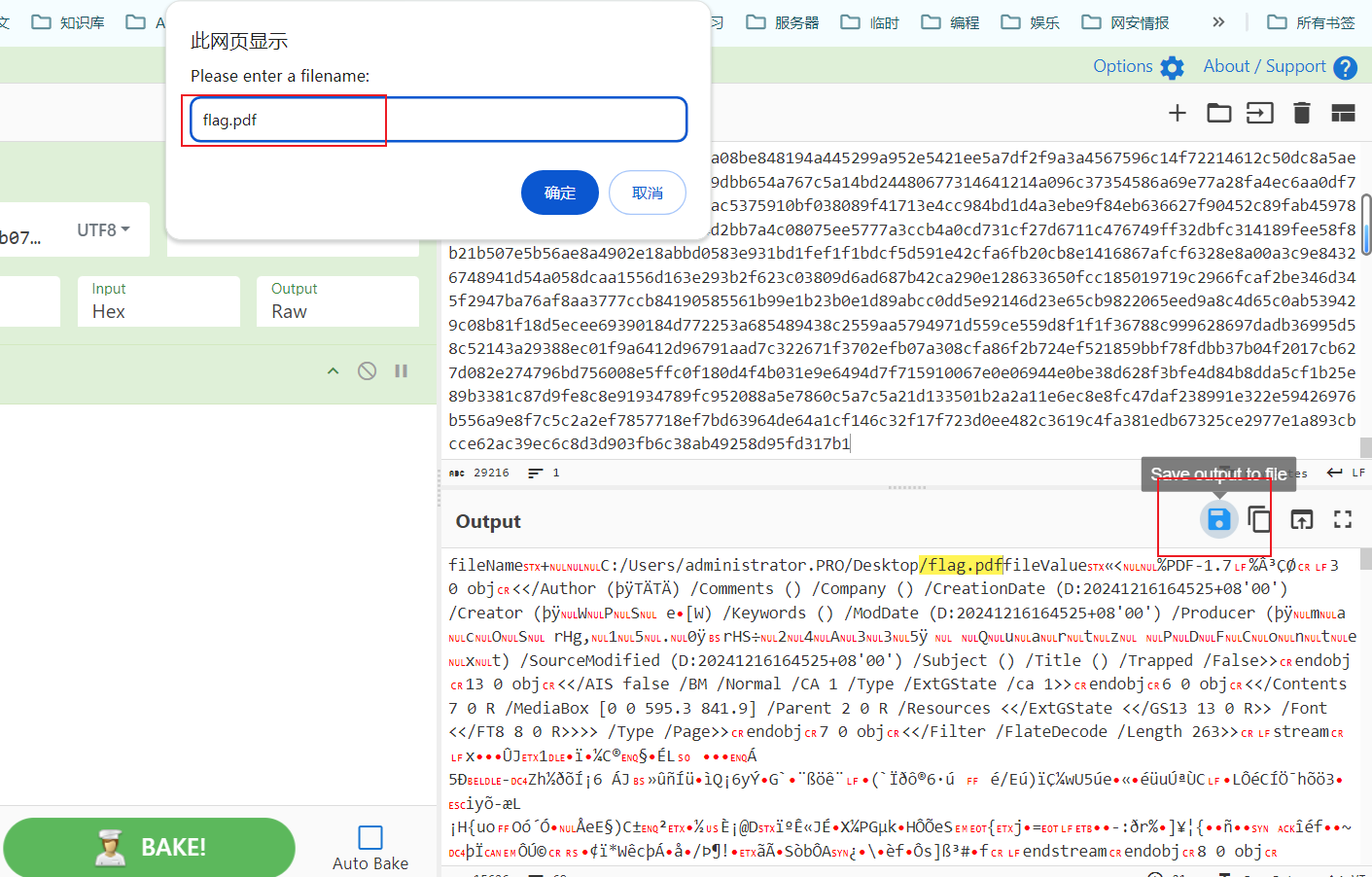Open the UTF8 encoding dropdown
The width and height of the screenshot is (1372, 877).
click(103, 230)
